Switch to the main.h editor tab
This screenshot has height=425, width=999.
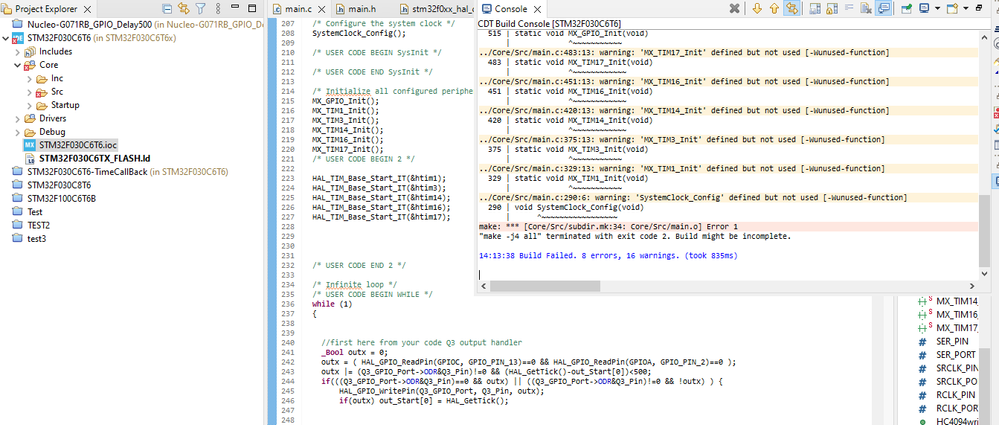click(361, 10)
